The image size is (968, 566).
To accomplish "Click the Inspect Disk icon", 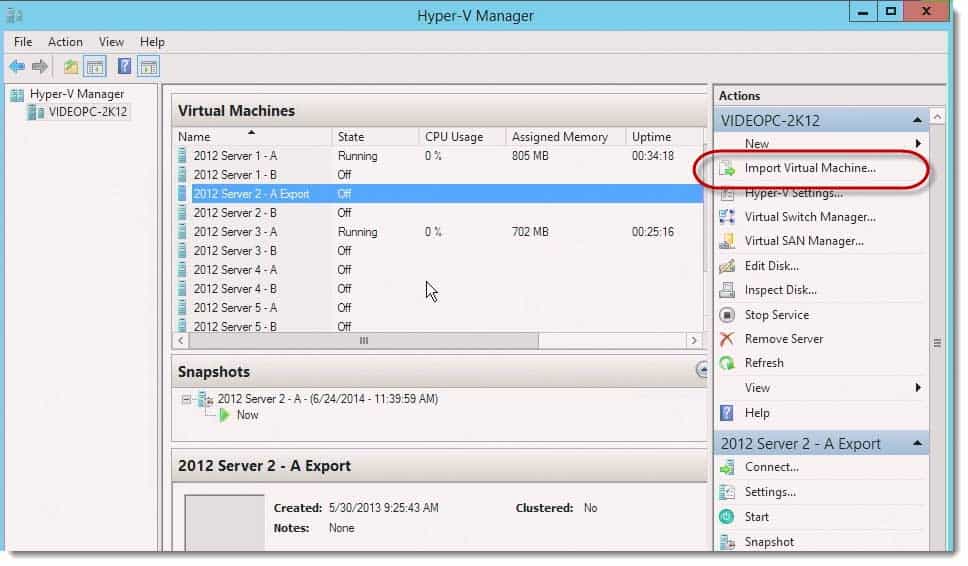I will pyautogui.click(x=727, y=289).
